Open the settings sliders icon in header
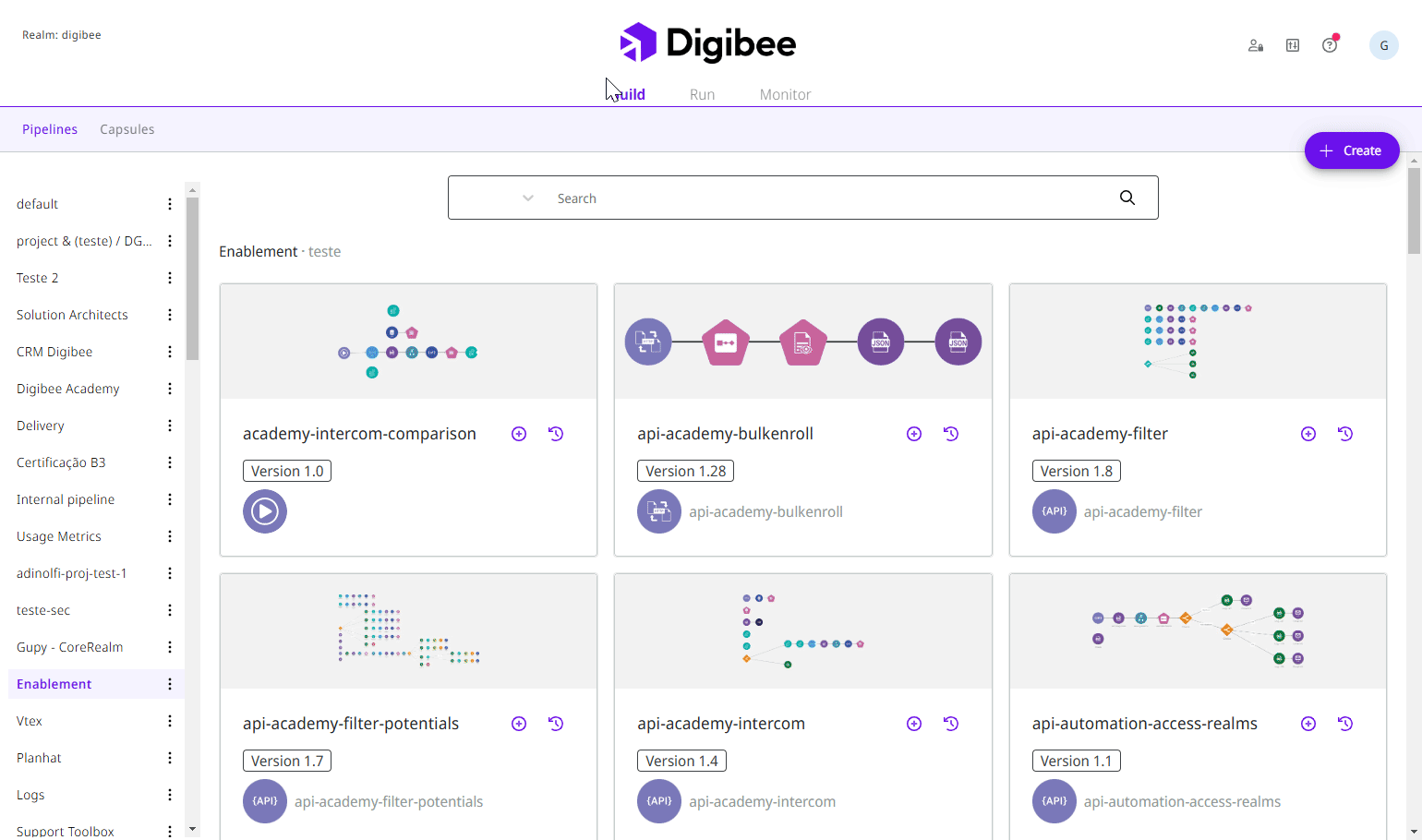 1293,45
